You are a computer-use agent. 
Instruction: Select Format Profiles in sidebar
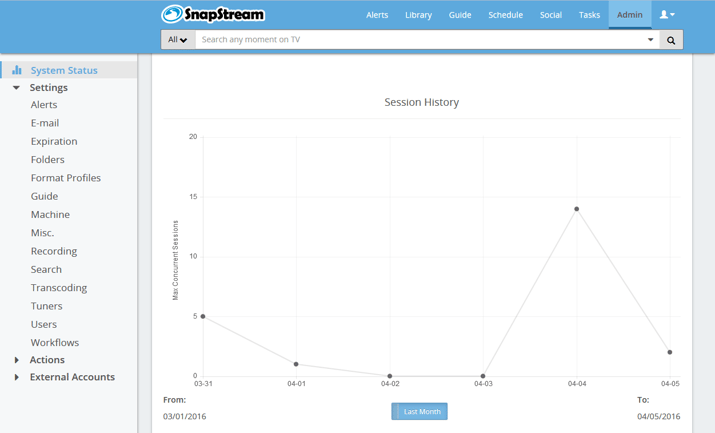(x=65, y=178)
